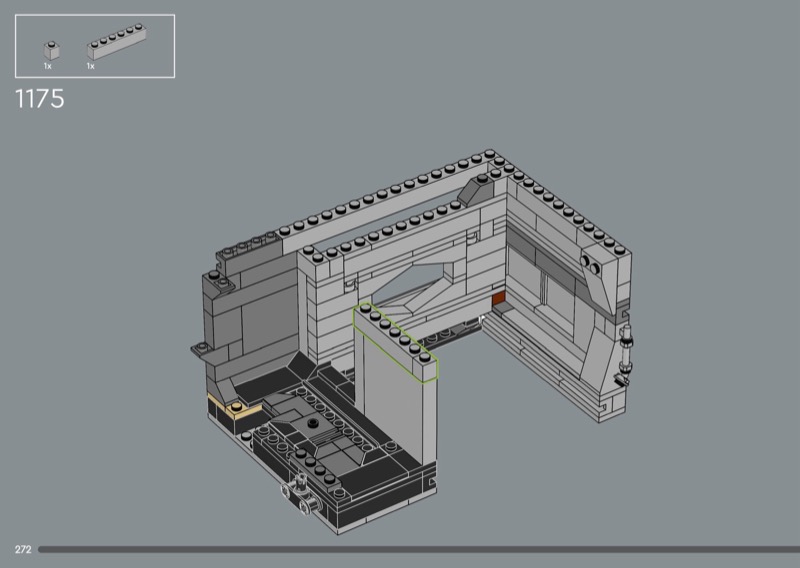The height and width of the screenshot is (568, 800).
Task: Click the small protruding plate on the left side
Action: (204, 348)
